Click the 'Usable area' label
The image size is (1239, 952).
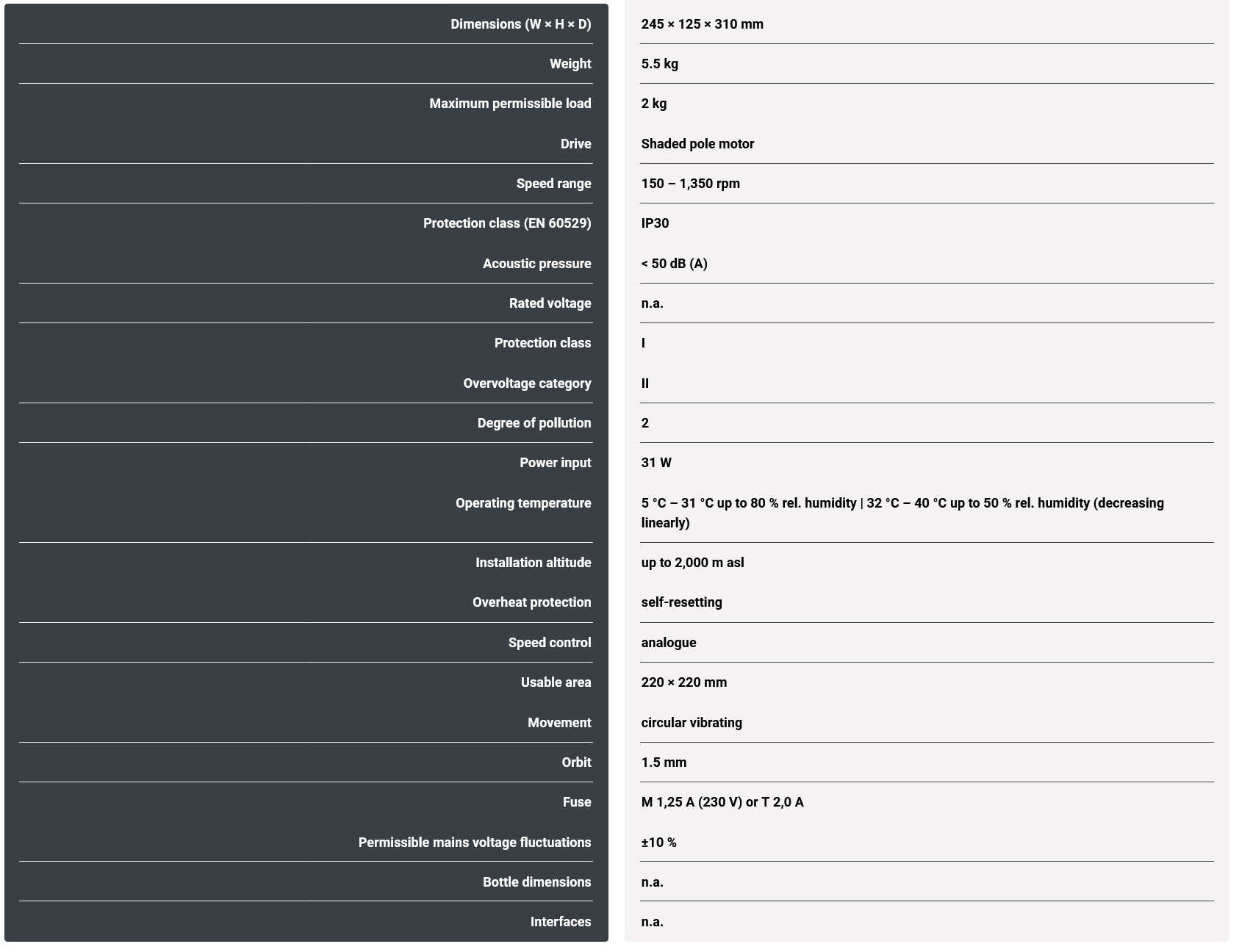(x=556, y=682)
